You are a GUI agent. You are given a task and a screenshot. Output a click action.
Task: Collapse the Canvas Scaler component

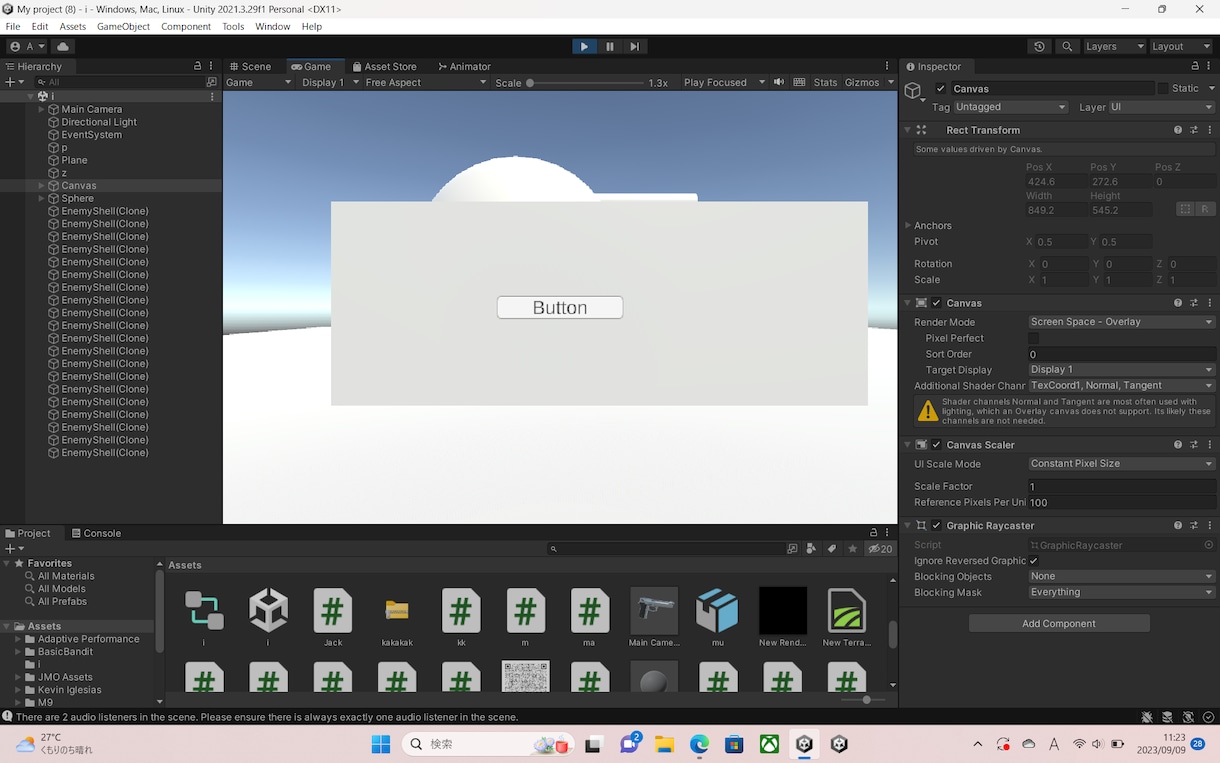(908, 445)
